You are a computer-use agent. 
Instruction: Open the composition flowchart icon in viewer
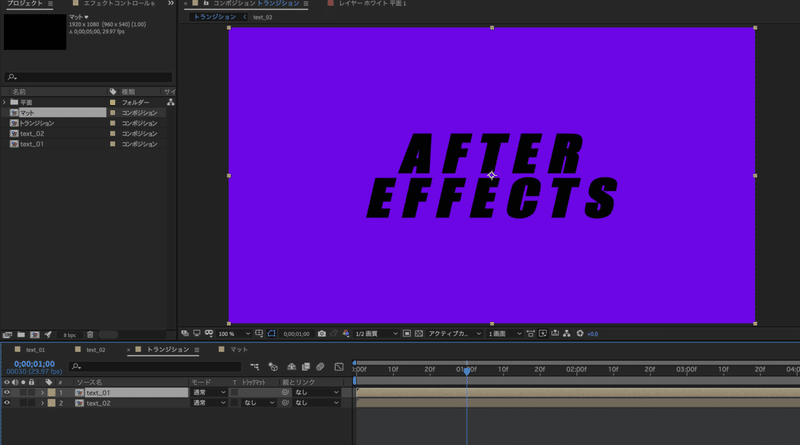coord(567,334)
